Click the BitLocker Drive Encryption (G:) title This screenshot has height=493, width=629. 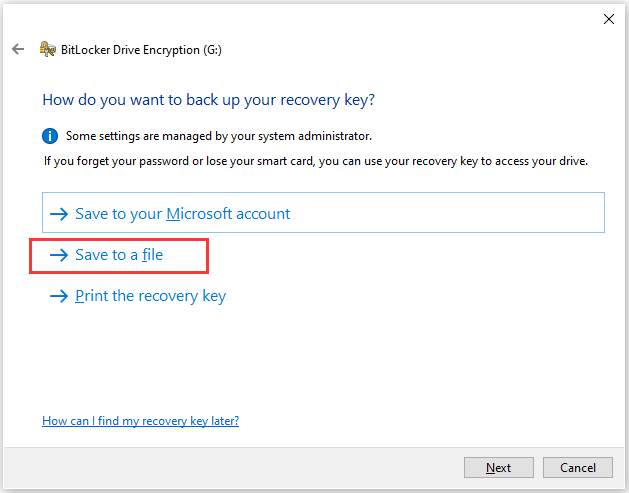[141, 50]
